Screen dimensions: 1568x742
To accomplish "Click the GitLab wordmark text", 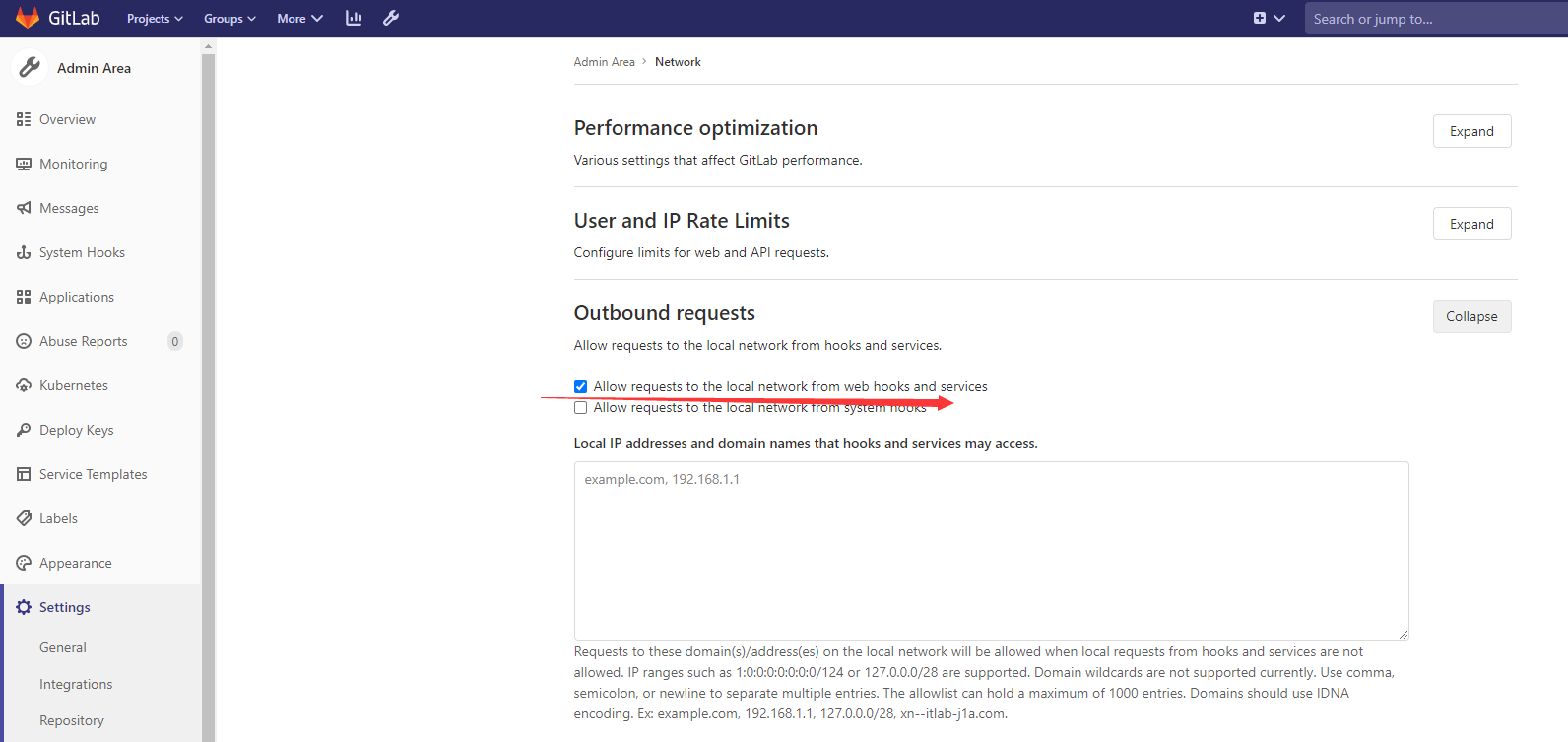I will click(74, 18).
